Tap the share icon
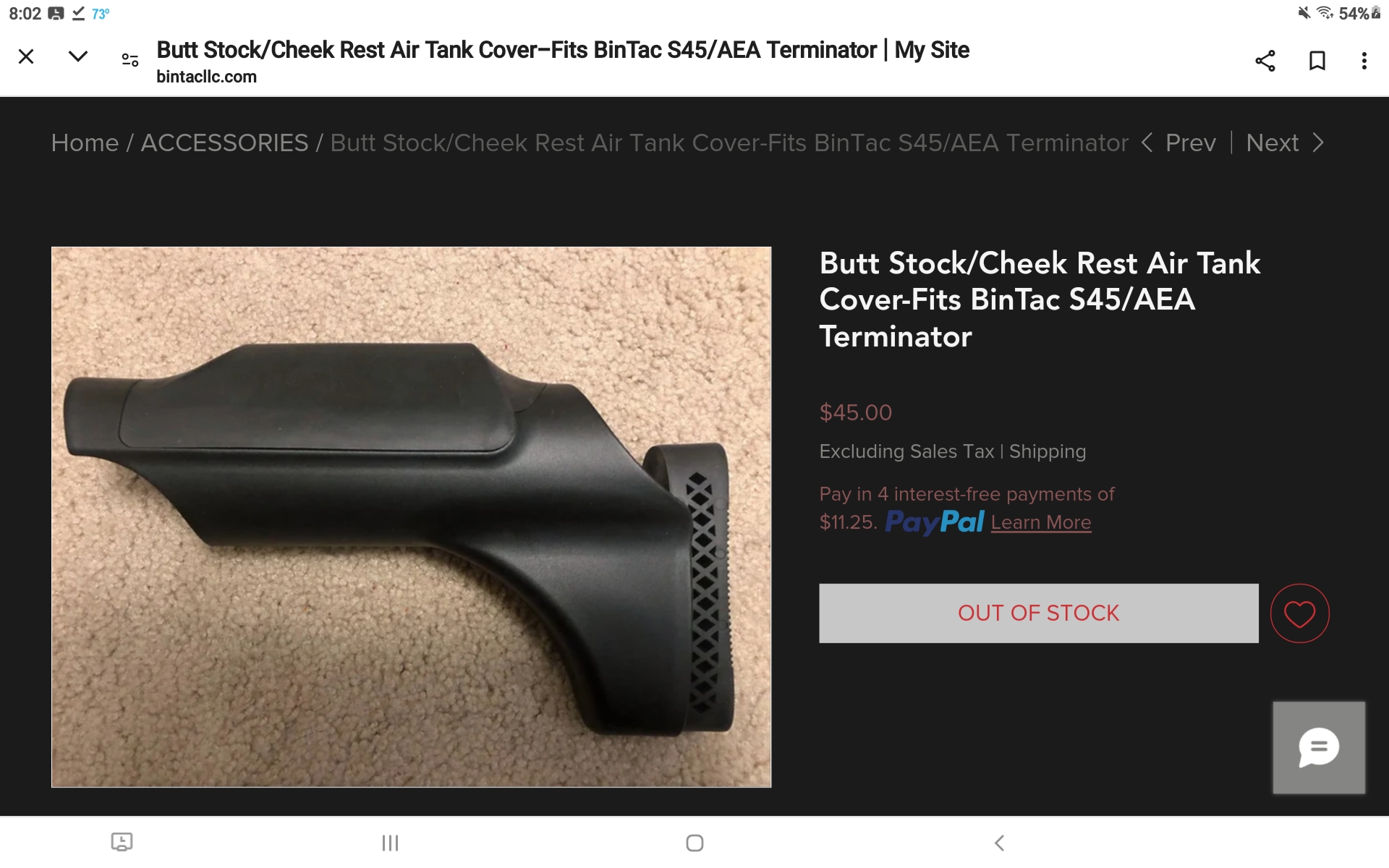 click(x=1265, y=61)
